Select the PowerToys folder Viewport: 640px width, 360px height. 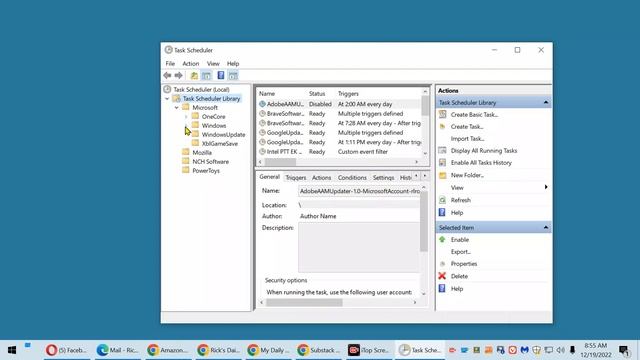[x=206, y=171]
